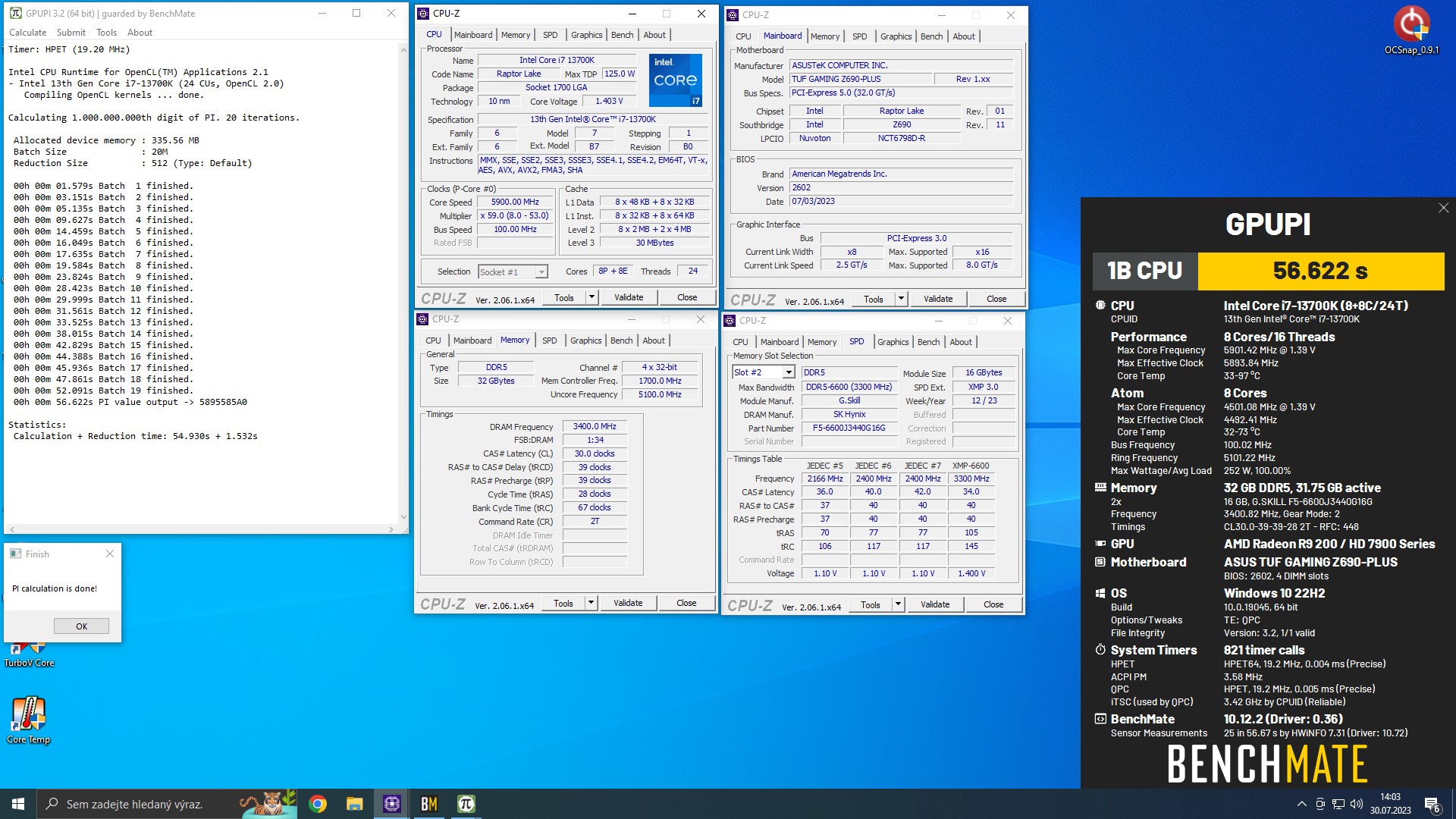
Task: Click the BenchMate Memory section icon
Action: (1100, 488)
